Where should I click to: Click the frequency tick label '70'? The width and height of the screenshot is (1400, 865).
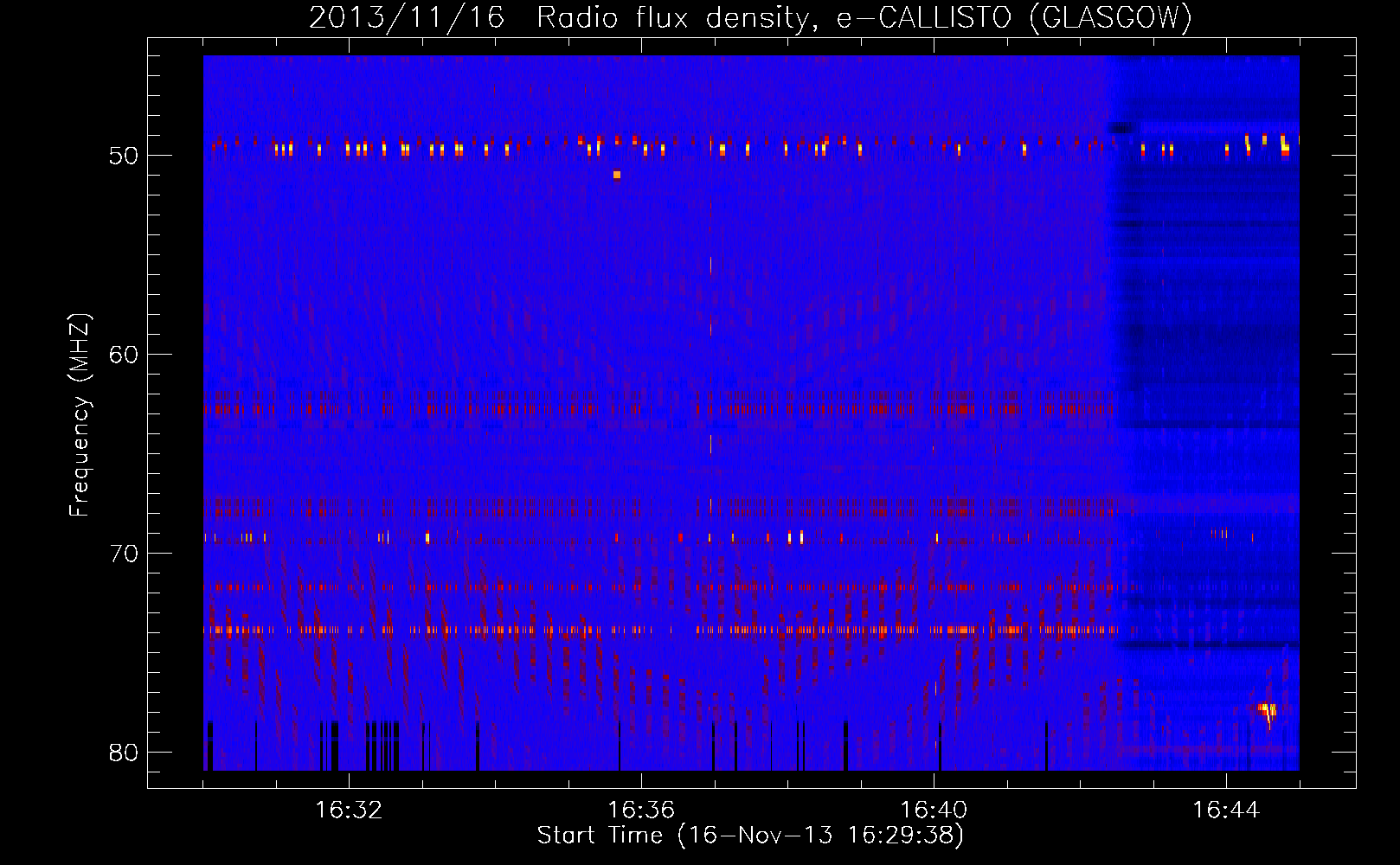click(x=124, y=554)
